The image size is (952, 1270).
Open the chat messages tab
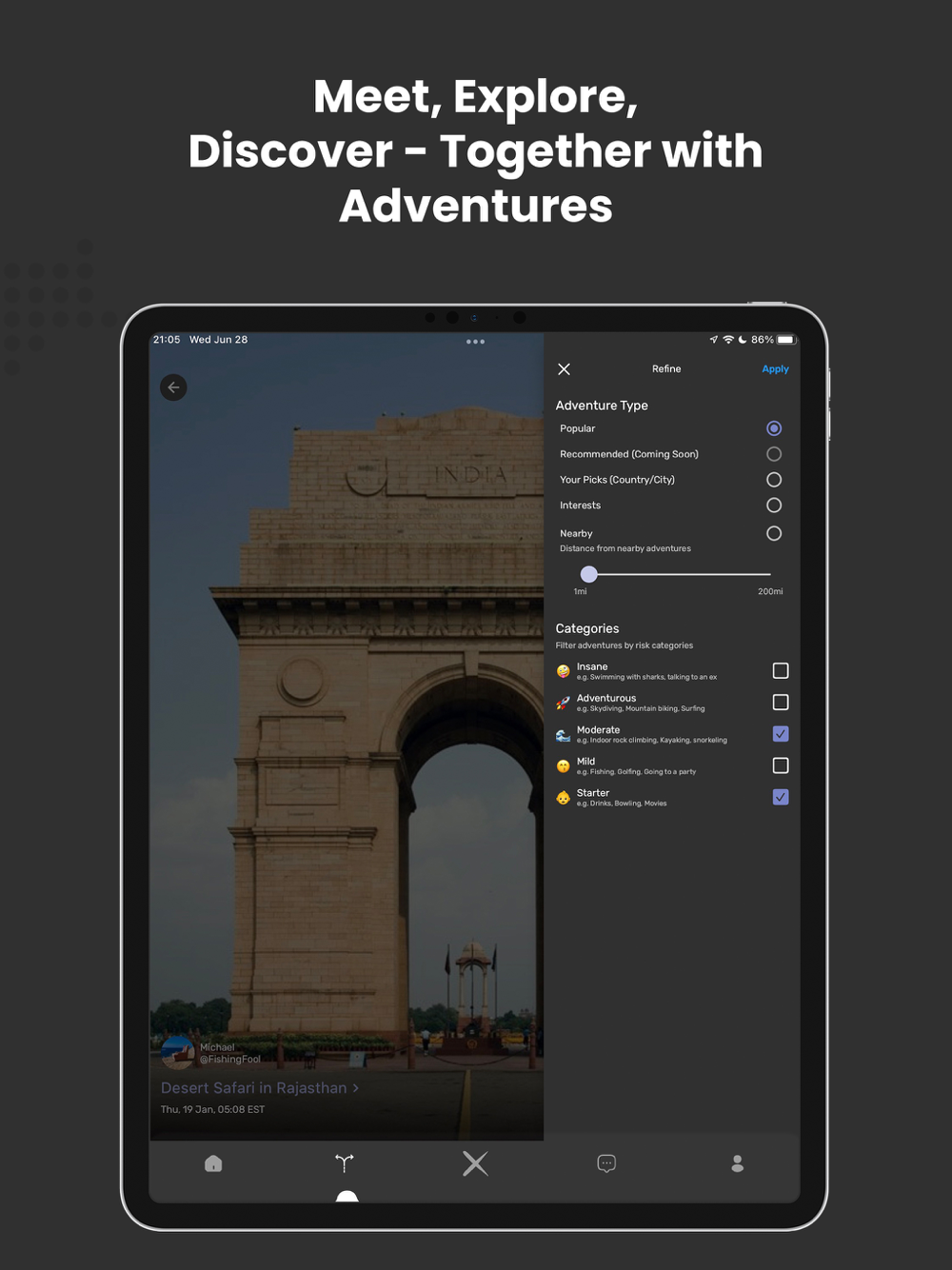tap(606, 1163)
